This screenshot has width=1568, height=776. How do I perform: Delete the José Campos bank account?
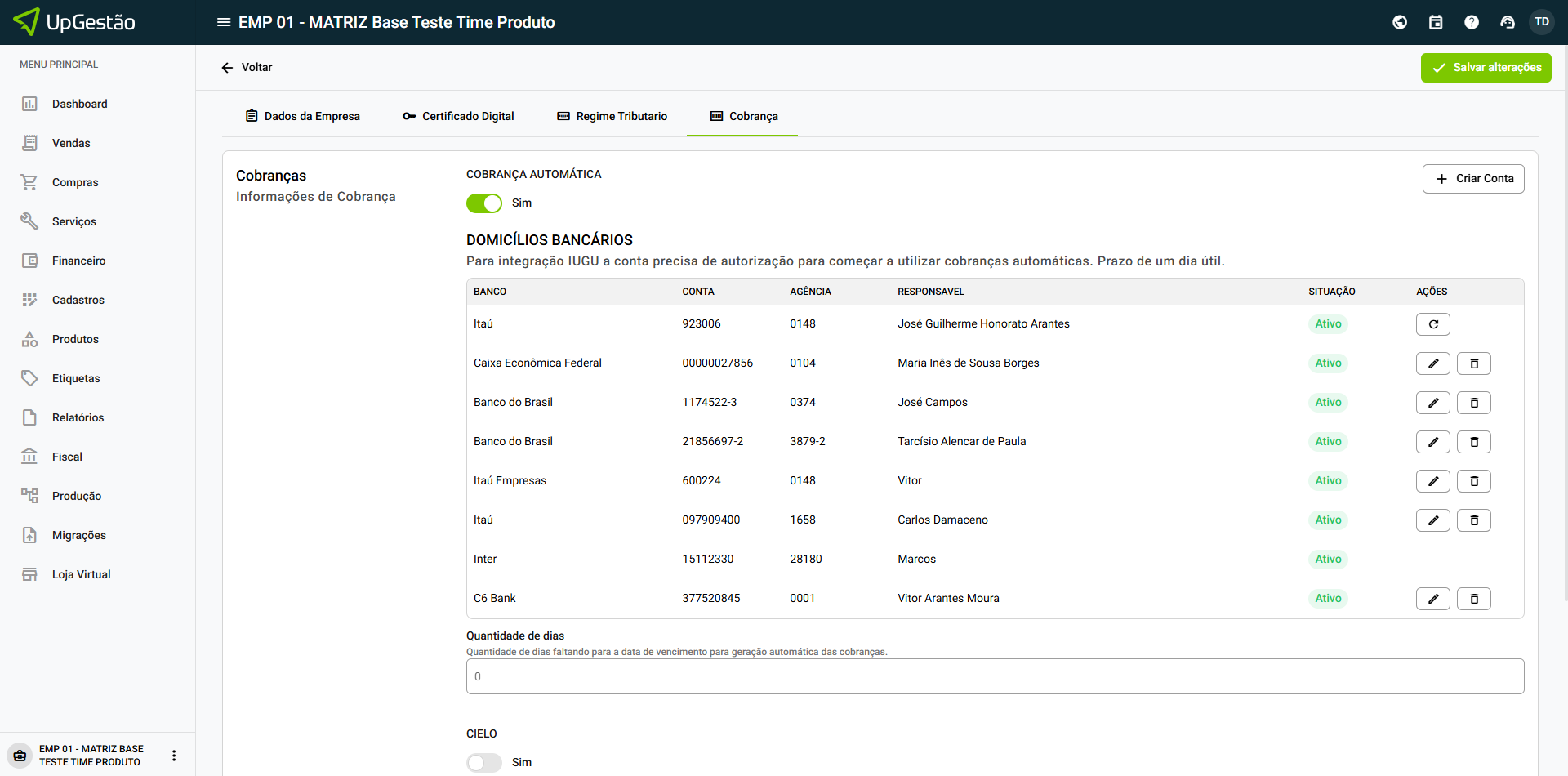[1473, 403]
